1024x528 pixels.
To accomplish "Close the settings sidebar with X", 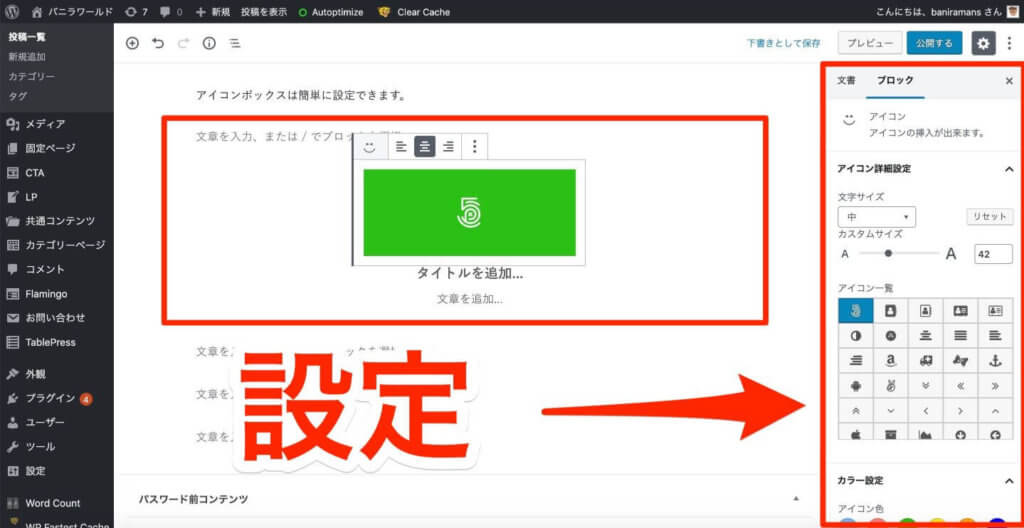I will [x=1009, y=81].
